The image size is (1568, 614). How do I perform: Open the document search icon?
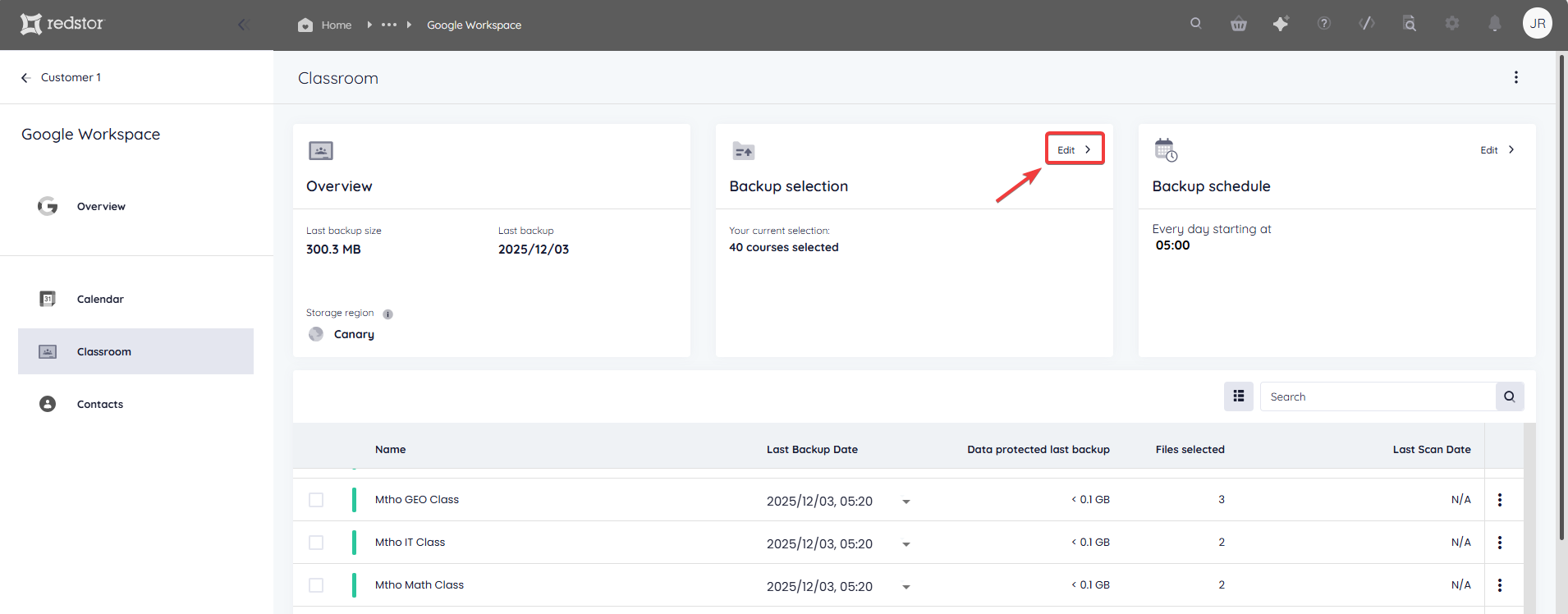click(x=1410, y=24)
